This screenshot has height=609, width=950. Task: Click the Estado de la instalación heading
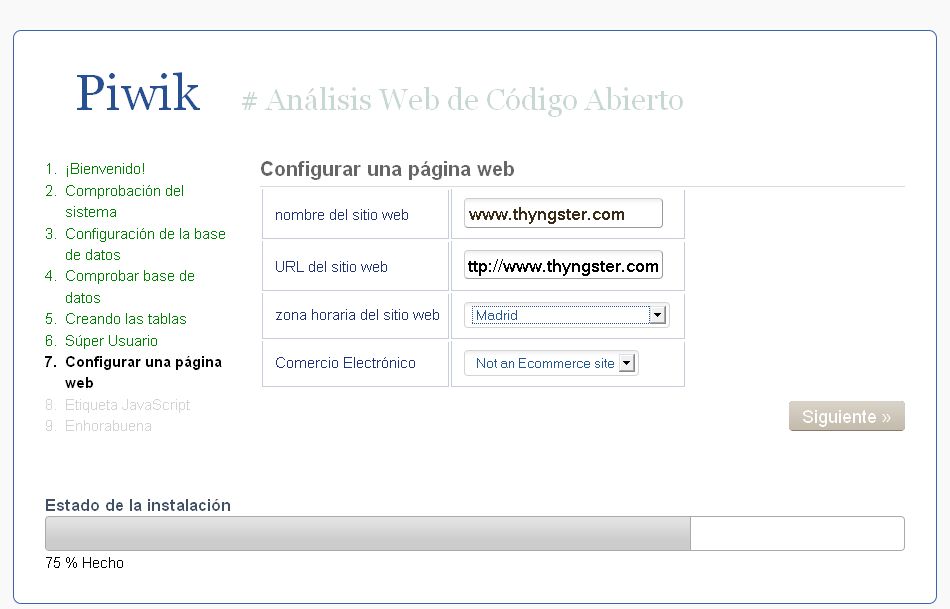point(138,505)
